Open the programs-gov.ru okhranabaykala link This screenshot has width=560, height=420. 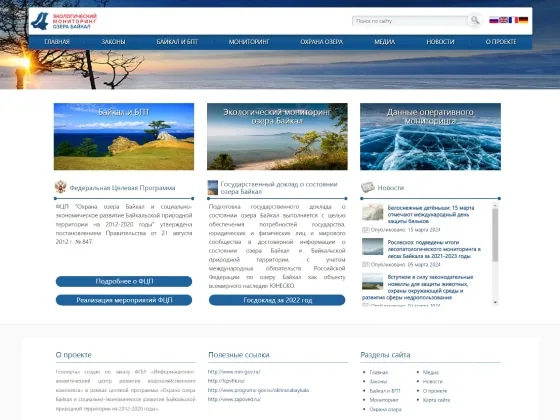coord(259,390)
